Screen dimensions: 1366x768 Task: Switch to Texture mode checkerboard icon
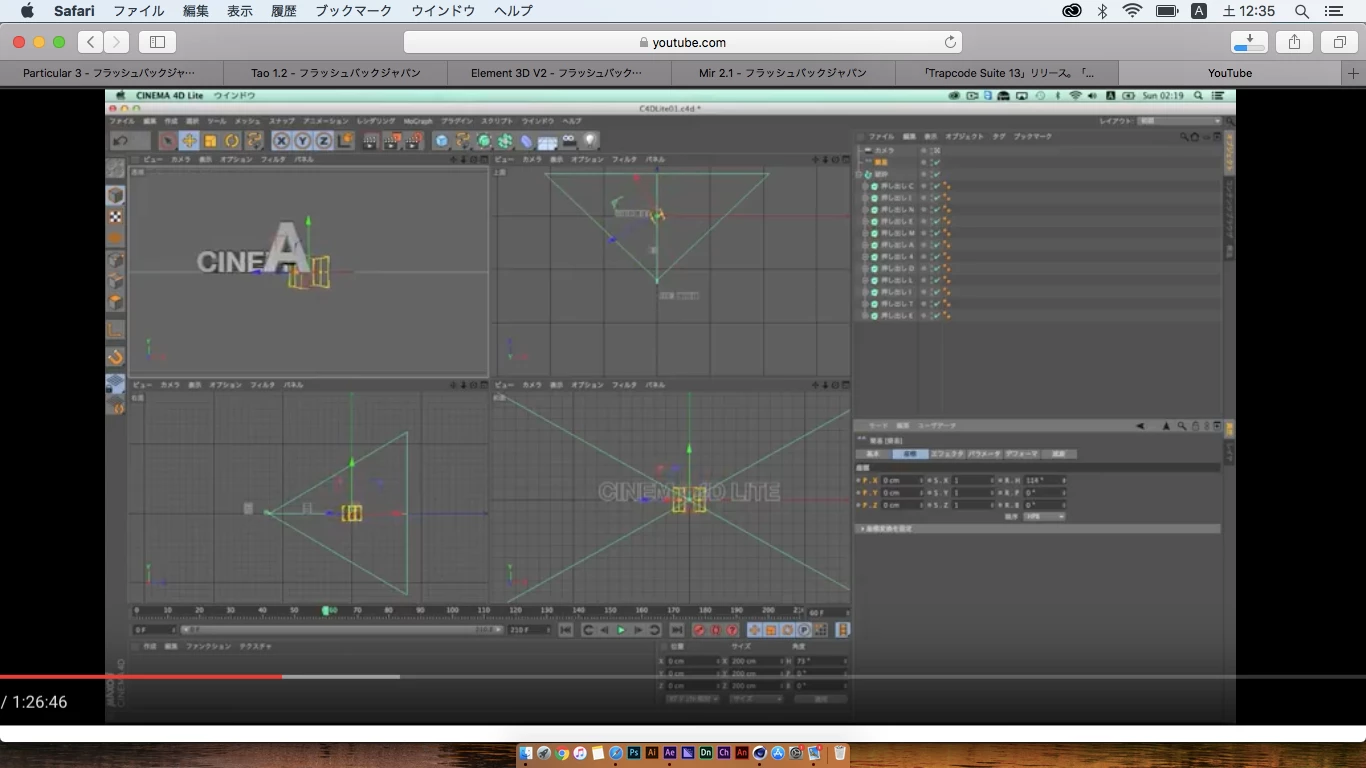(x=116, y=217)
